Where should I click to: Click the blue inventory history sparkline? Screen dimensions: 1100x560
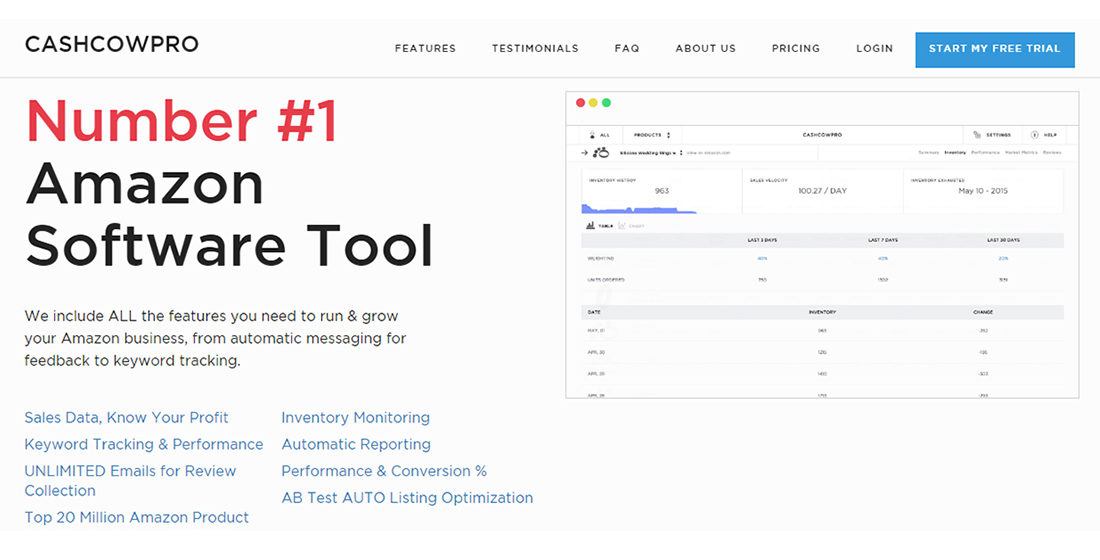click(x=639, y=208)
